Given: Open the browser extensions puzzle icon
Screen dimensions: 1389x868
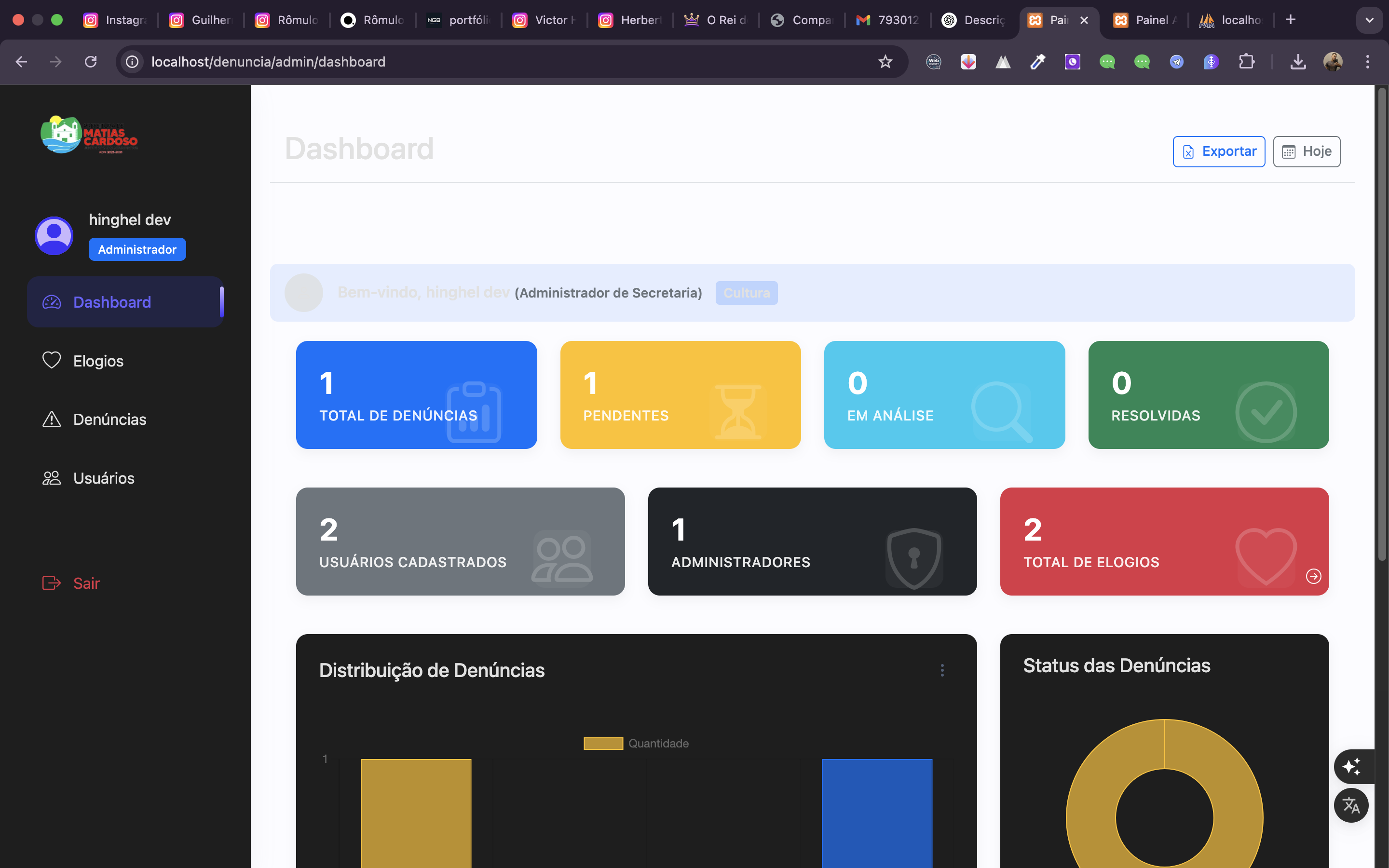Looking at the screenshot, I should click(x=1246, y=61).
